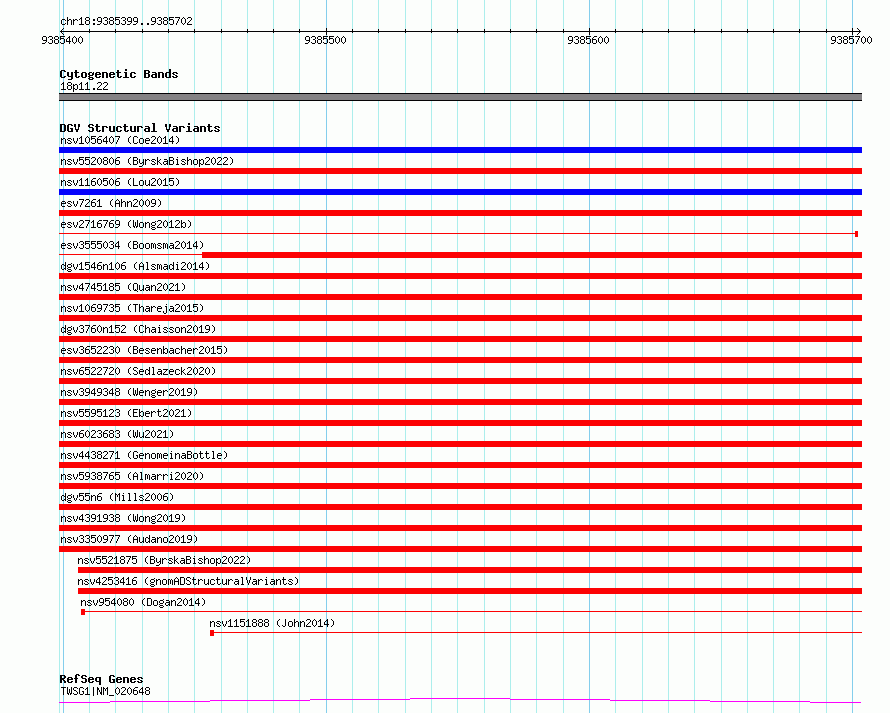Click nsv954080 (Dogan2014) label

tap(143, 602)
